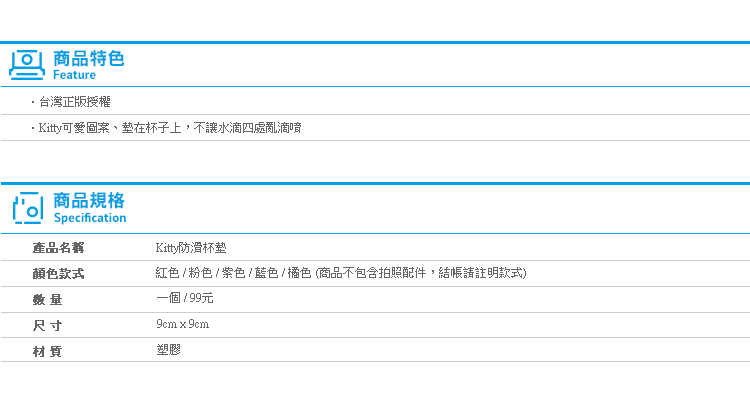Select the 一個 / 99元 price value
Image resolution: width=750 pixels, height=407 pixels.
tap(185, 298)
